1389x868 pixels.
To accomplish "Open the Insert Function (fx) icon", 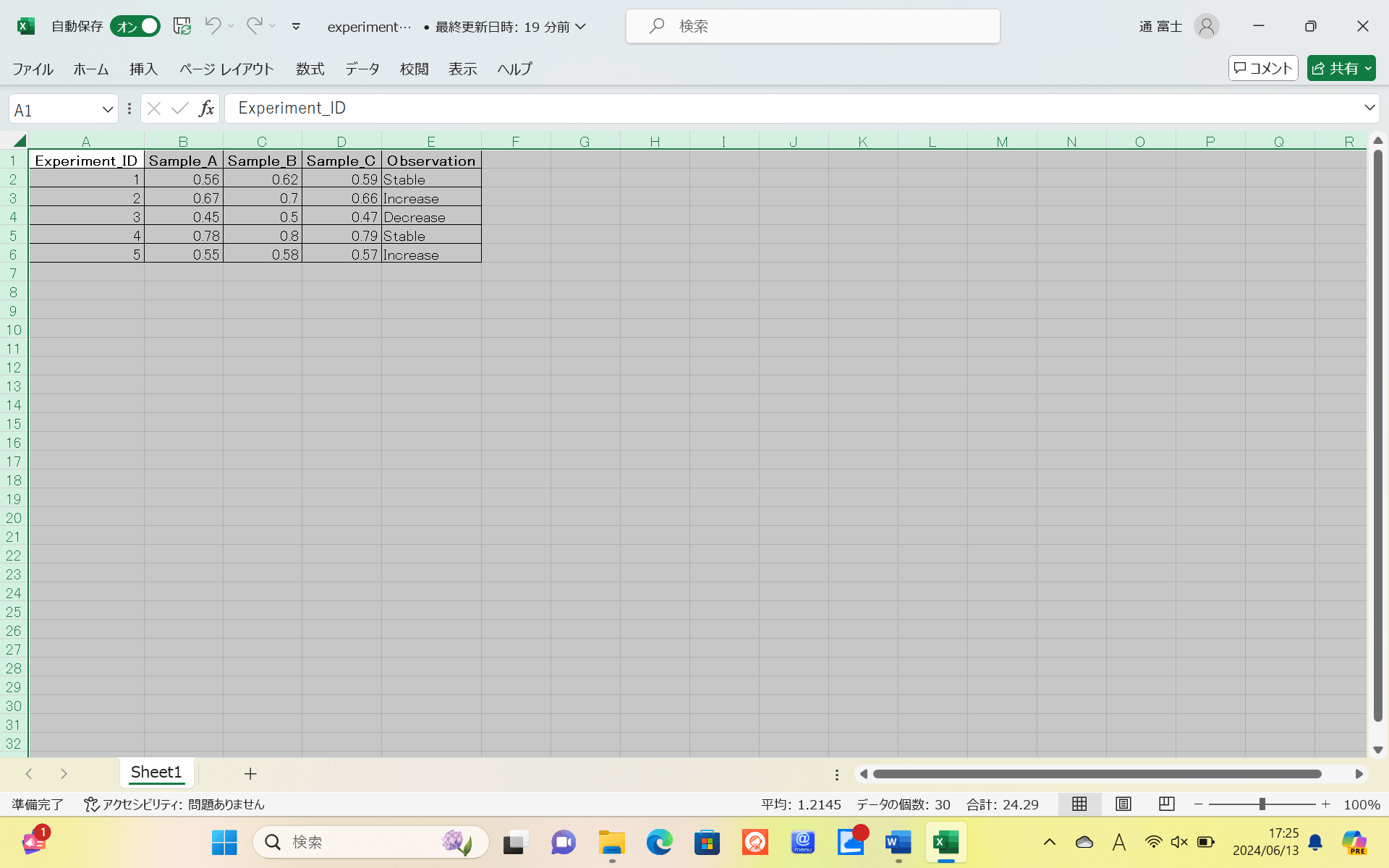I will (207, 109).
